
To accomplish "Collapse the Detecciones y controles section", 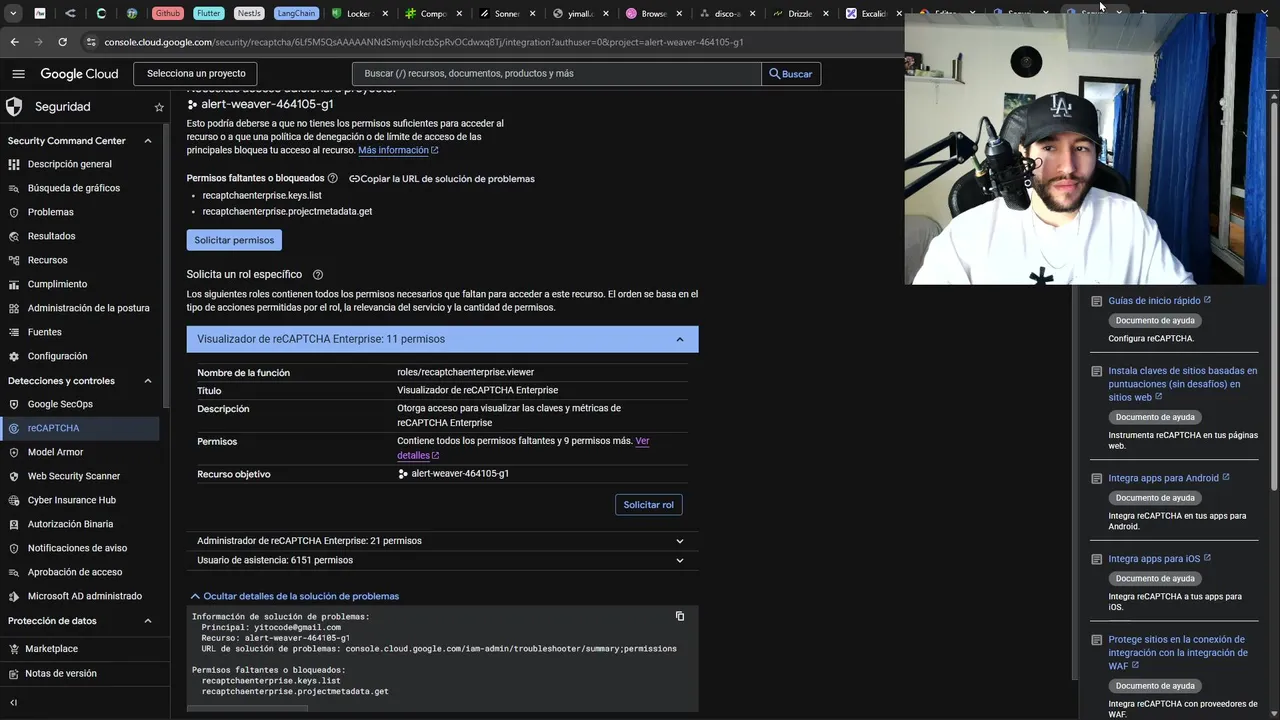I will (x=148, y=381).
